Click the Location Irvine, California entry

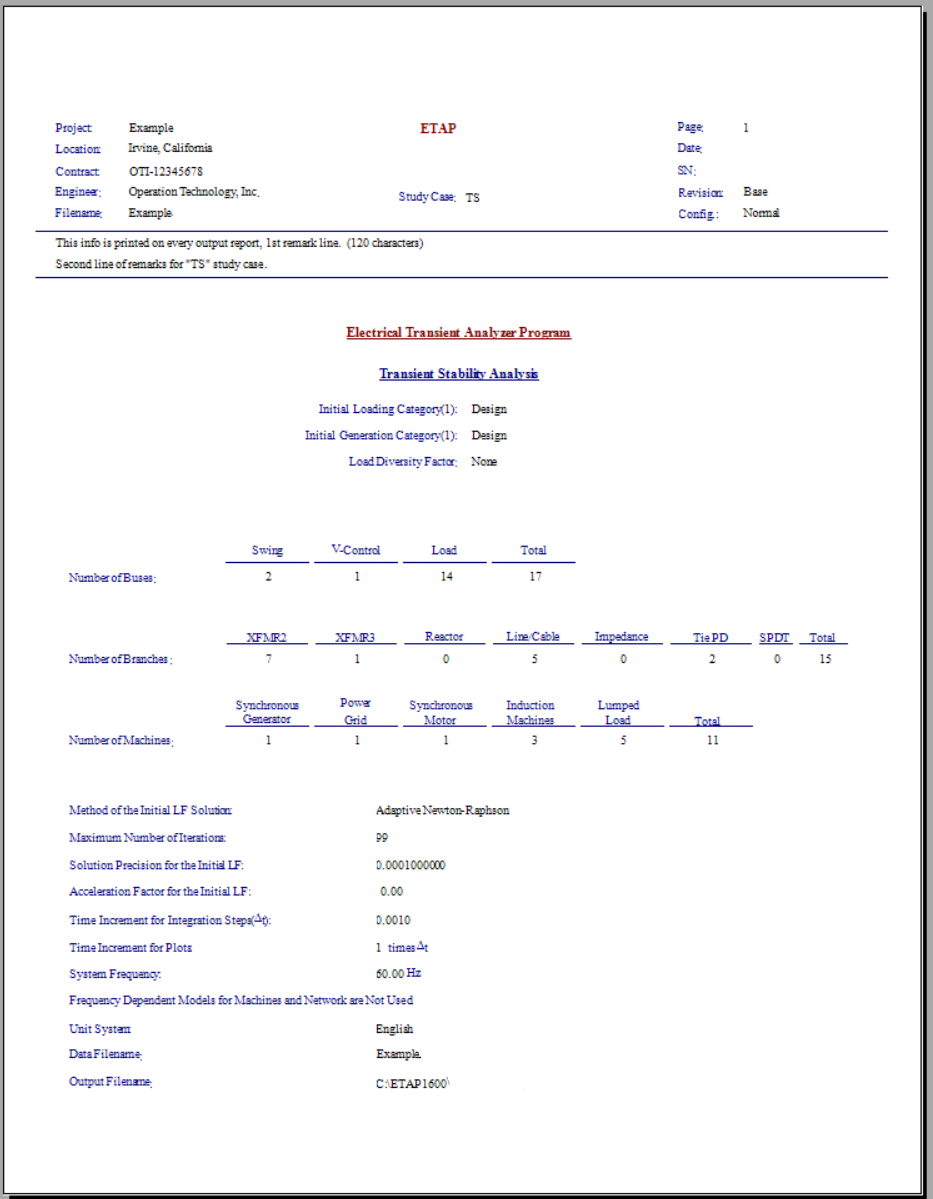pyautogui.click(x=170, y=148)
